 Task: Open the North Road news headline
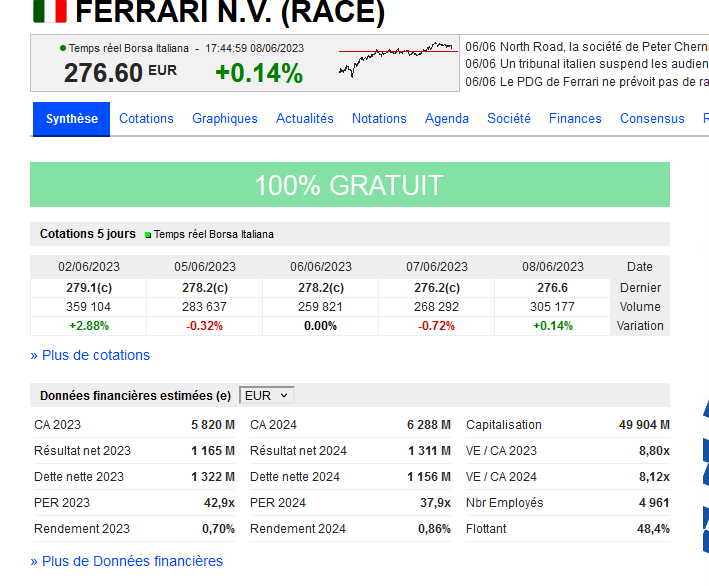[587, 47]
